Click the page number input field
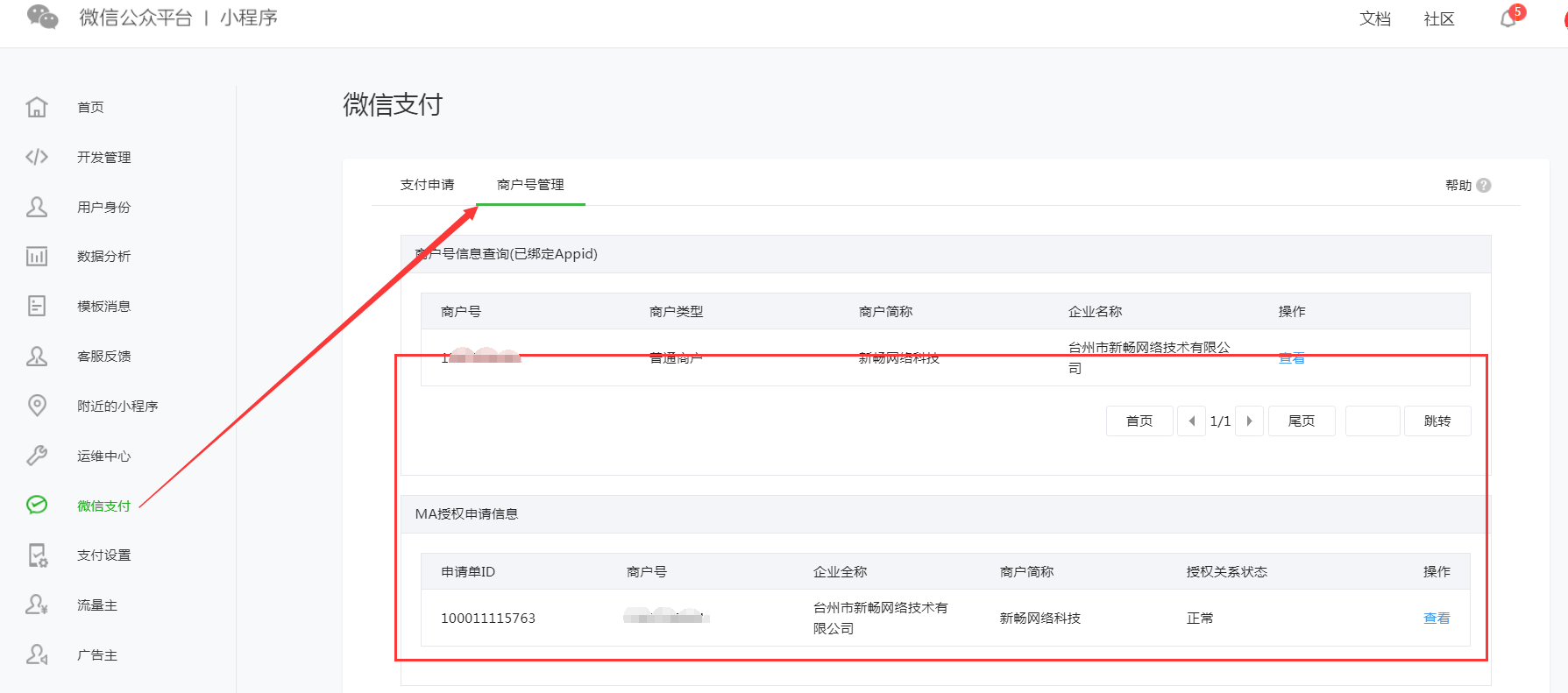This screenshot has width=1568, height=693. pyautogui.click(x=1373, y=421)
